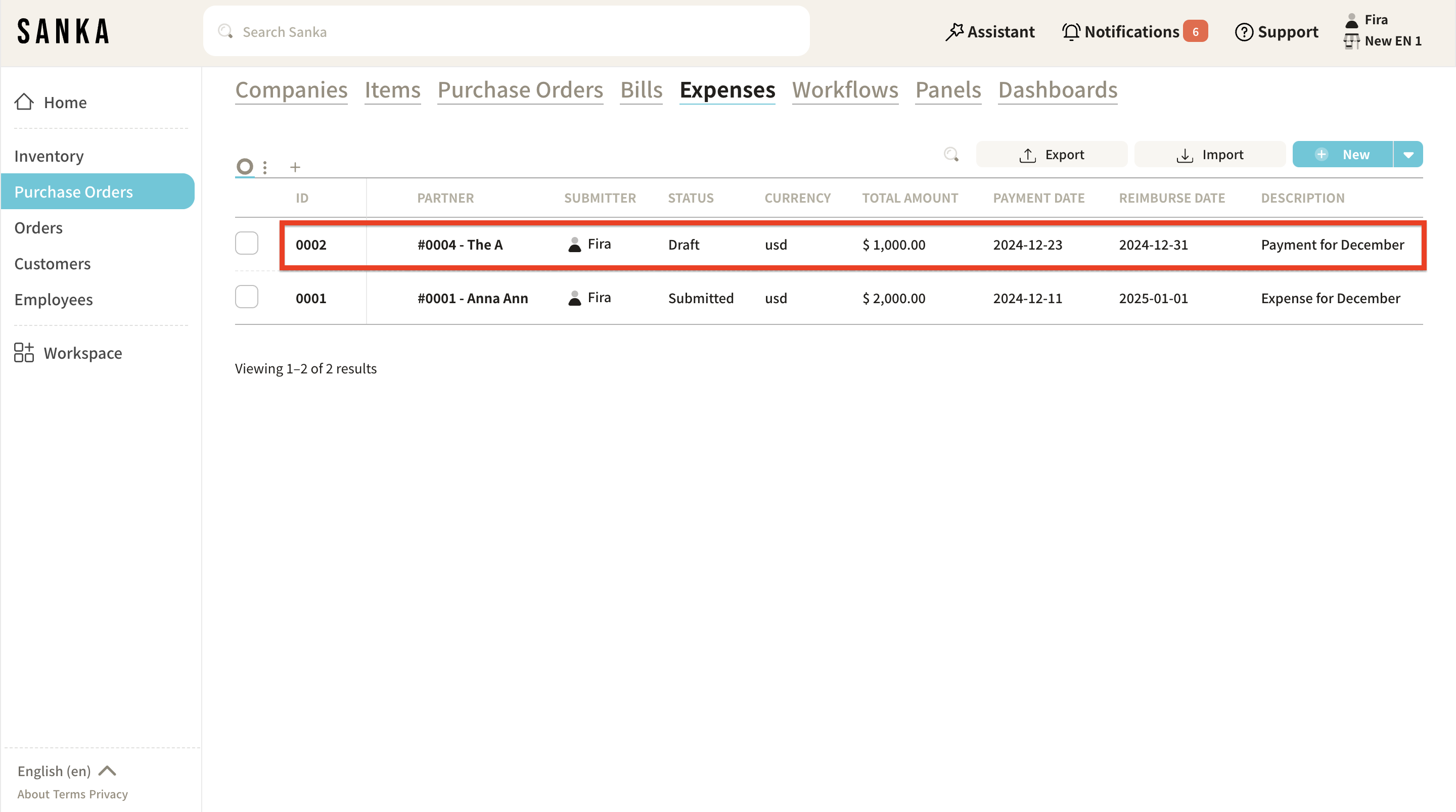Select the circle view tab icon
Screen dimensions: 1456x812
pos(245,166)
